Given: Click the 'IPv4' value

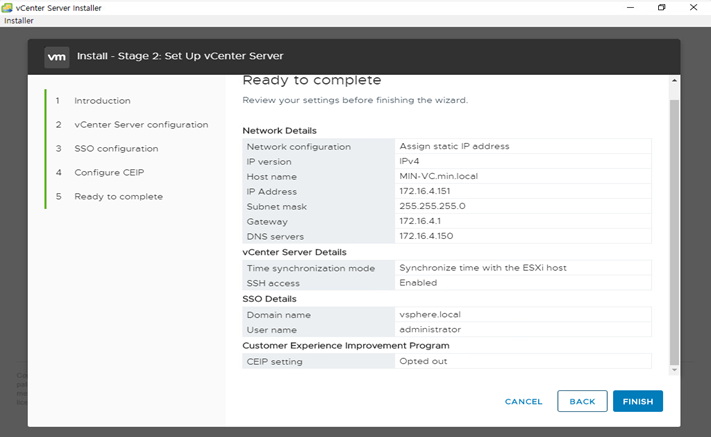Looking at the screenshot, I should (409, 161).
